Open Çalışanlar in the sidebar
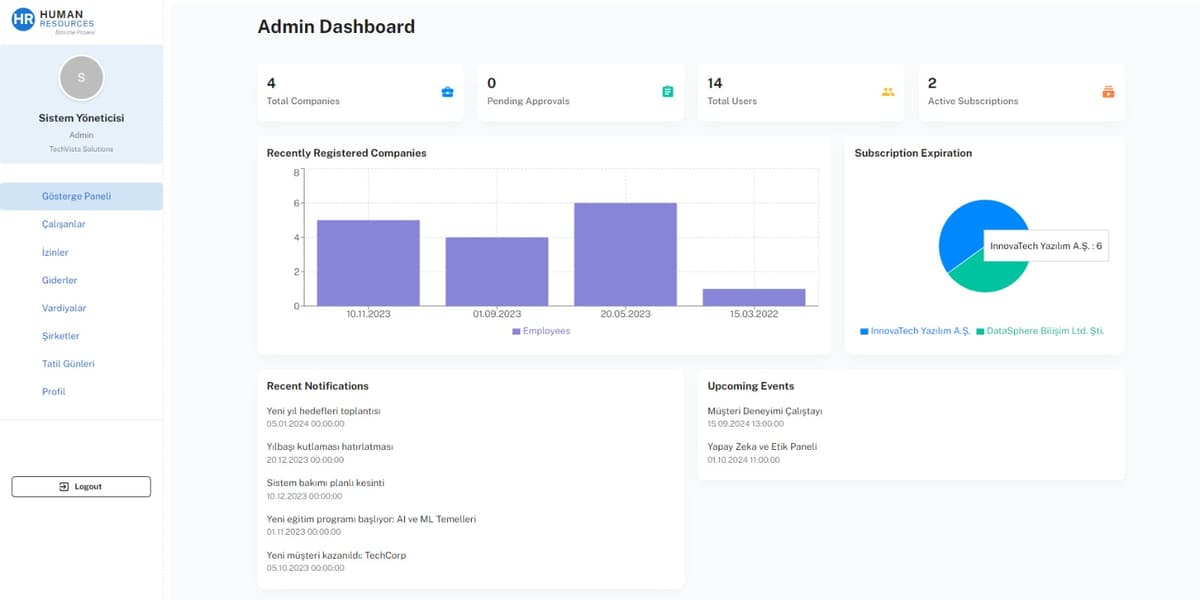Image resolution: width=1200 pixels, height=600 pixels. pos(81,224)
